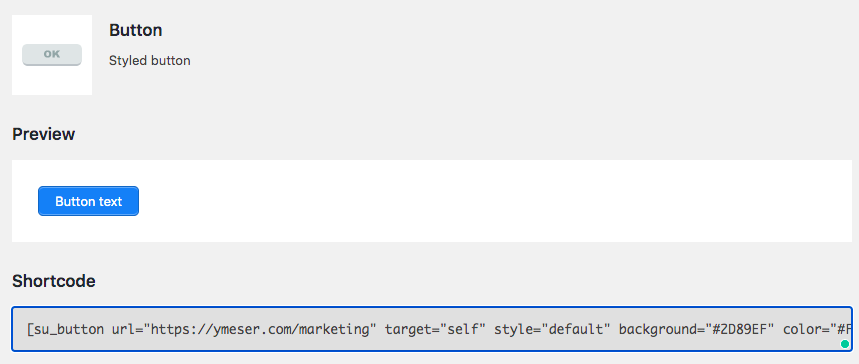The width and height of the screenshot is (859, 364).
Task: Click the color= attribute at shortcode end
Action: coord(806,329)
